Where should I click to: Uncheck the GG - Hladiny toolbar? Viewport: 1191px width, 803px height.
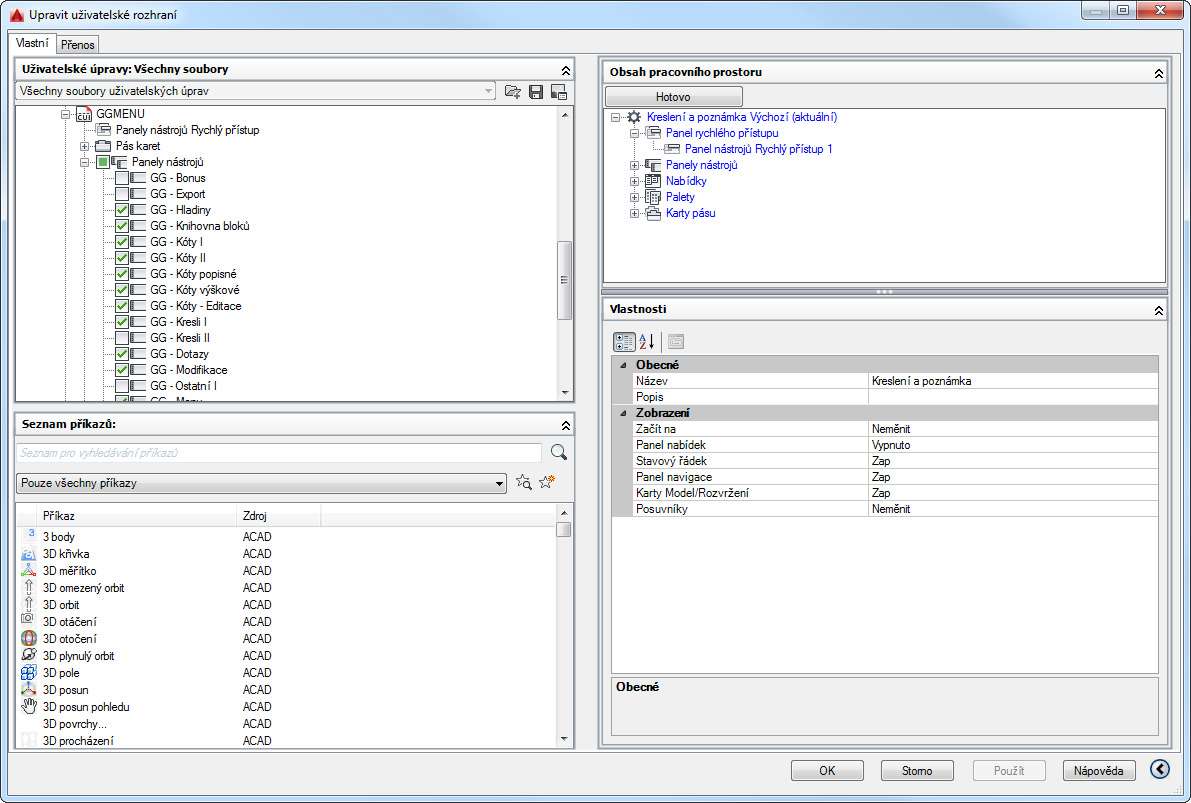click(x=122, y=210)
